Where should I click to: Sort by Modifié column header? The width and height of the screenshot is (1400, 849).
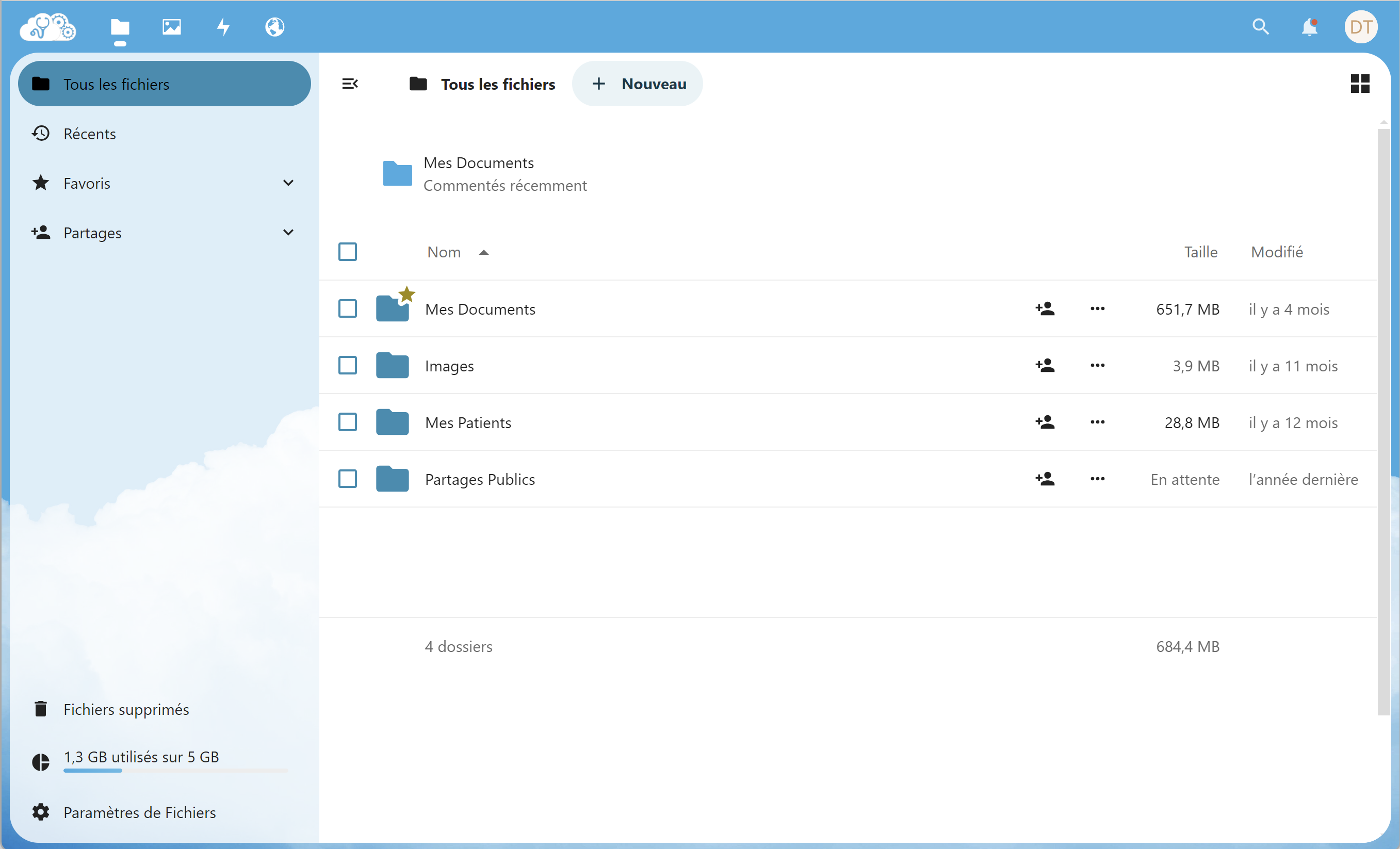1277,252
